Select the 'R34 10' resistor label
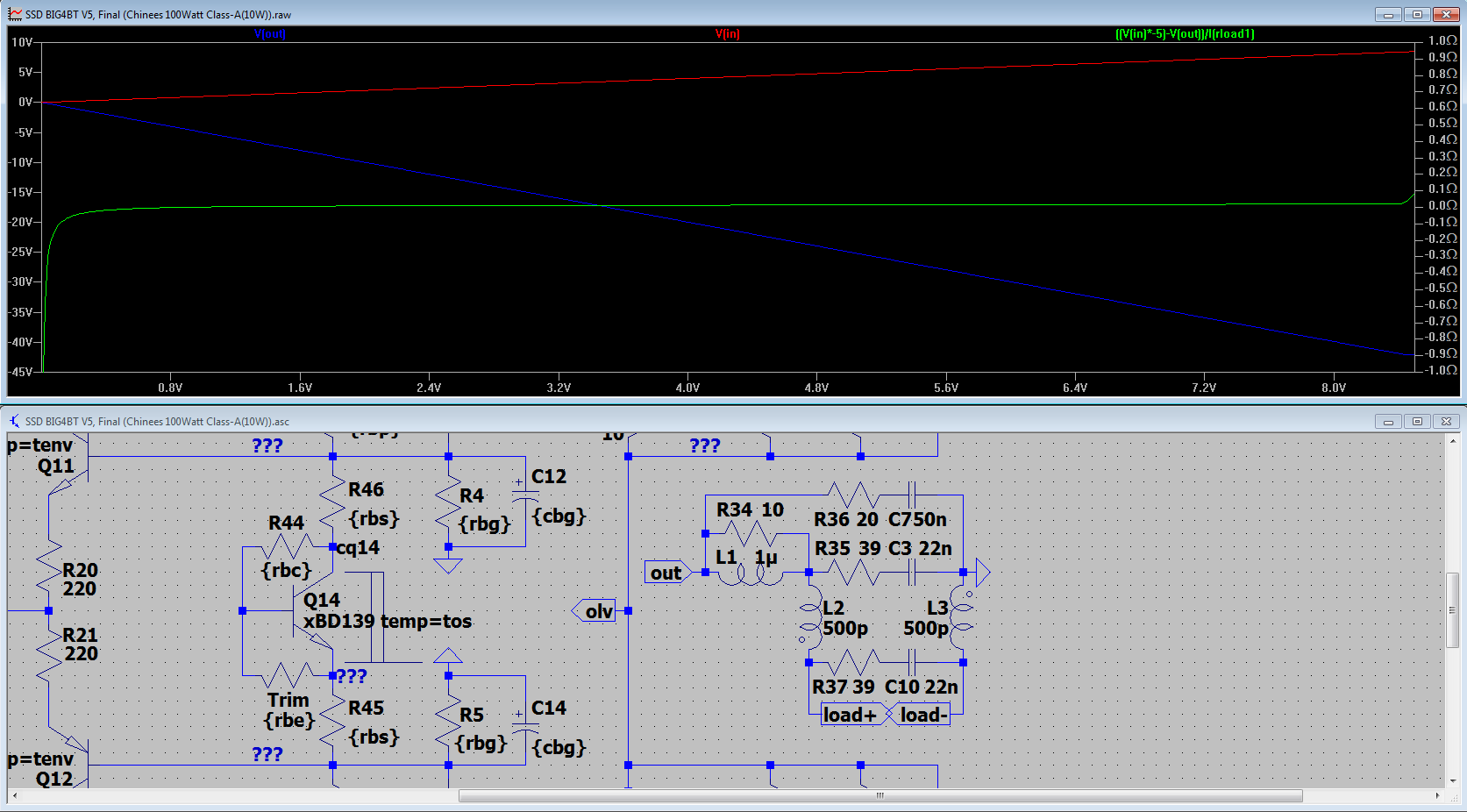The image size is (1467, 812). coord(751,509)
